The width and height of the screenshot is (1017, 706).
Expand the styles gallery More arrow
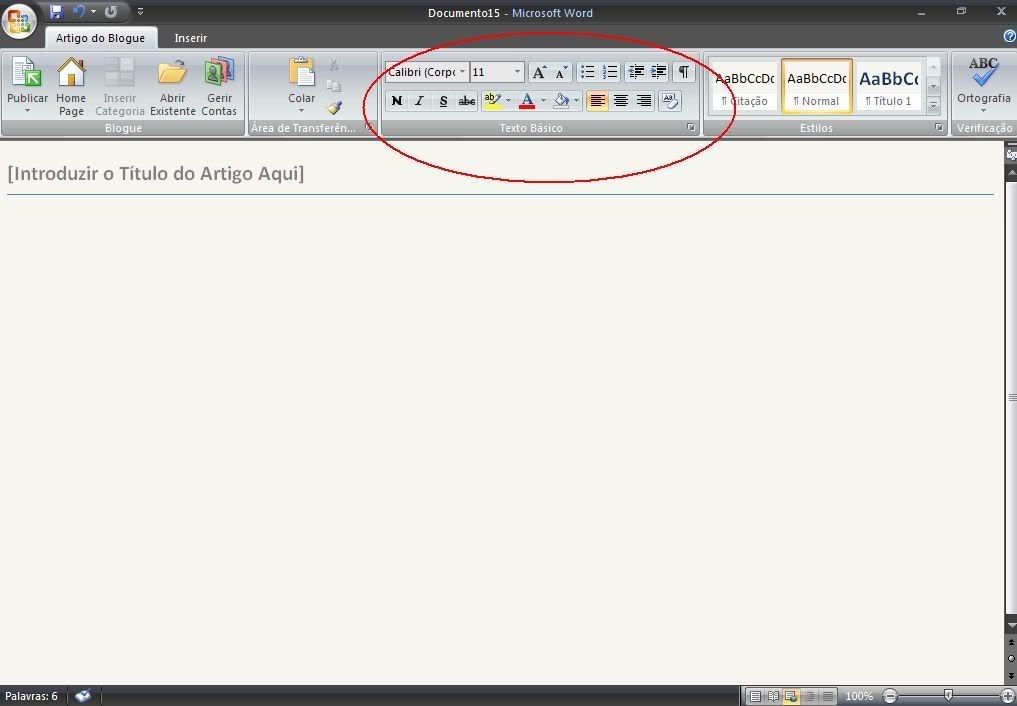coord(933,106)
